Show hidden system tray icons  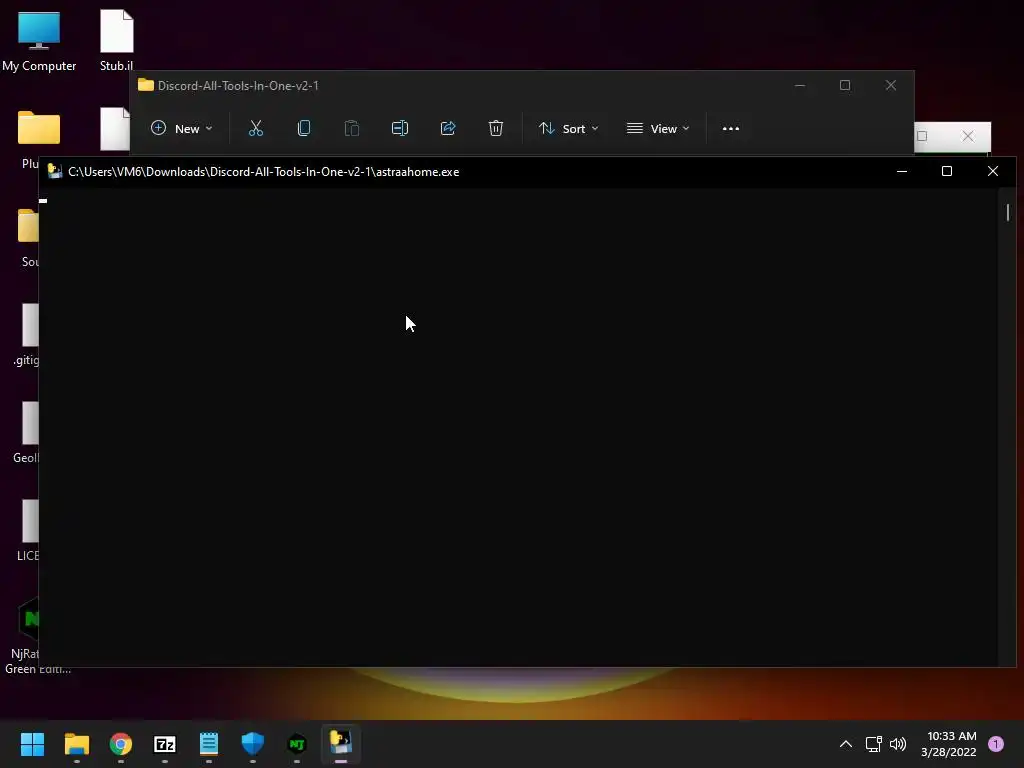pyautogui.click(x=846, y=744)
